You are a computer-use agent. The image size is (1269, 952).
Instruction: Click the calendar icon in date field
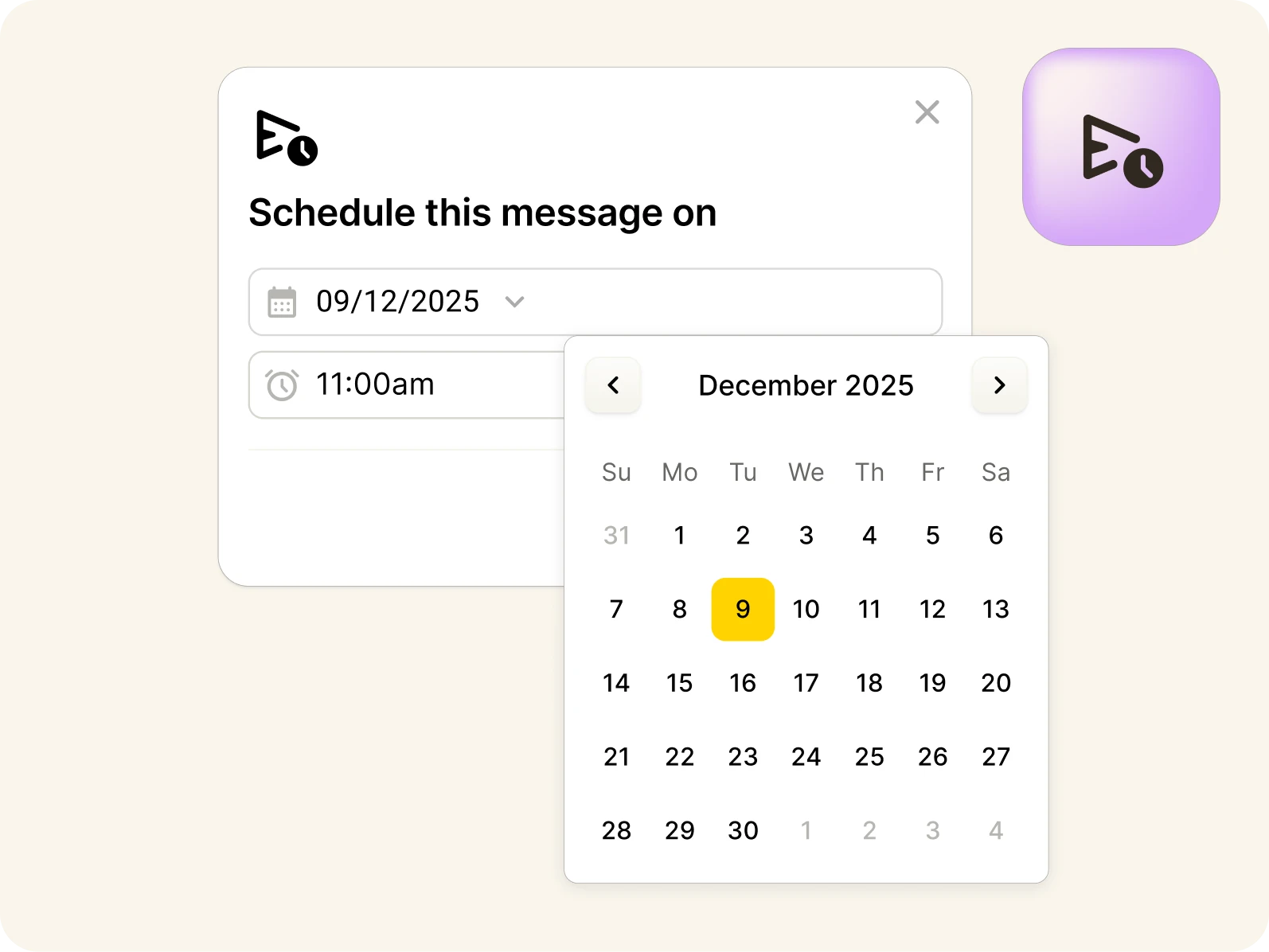click(x=282, y=302)
